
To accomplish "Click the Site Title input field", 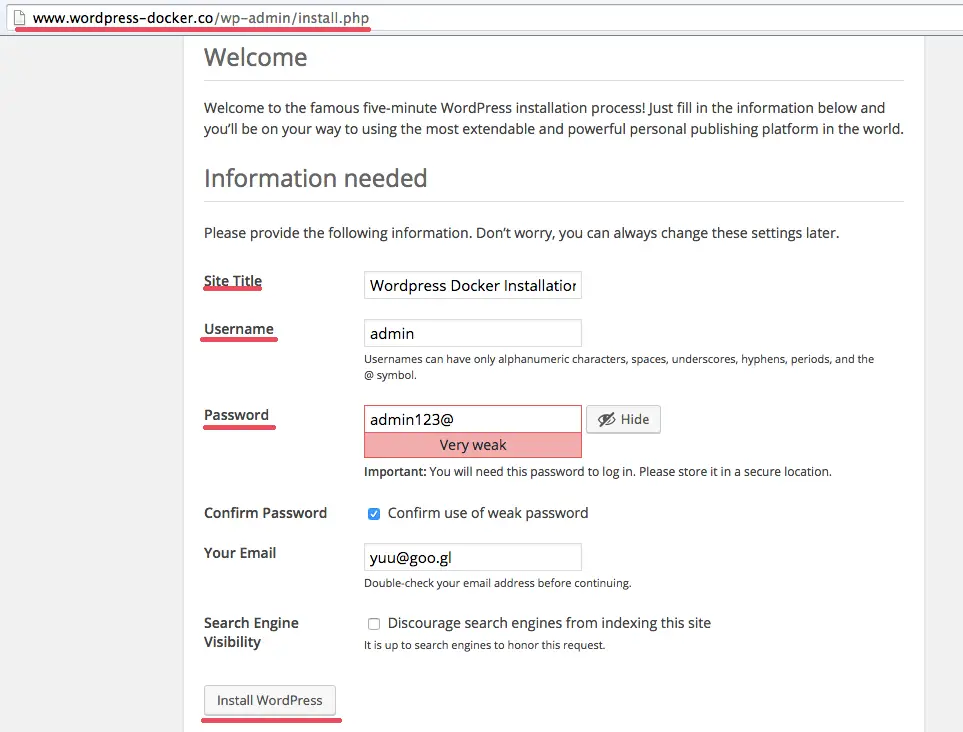I will tap(473, 286).
